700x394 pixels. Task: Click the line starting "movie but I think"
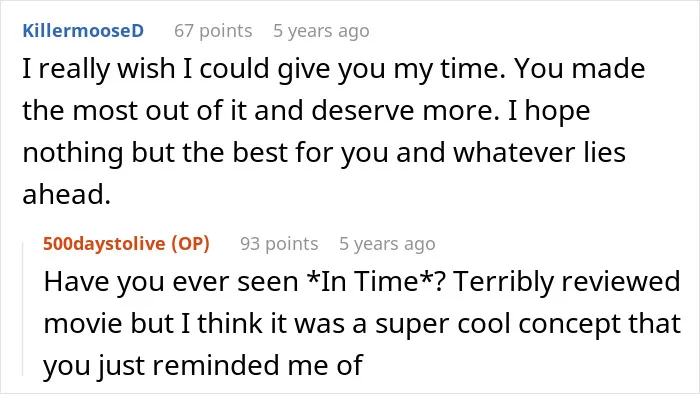coord(362,324)
